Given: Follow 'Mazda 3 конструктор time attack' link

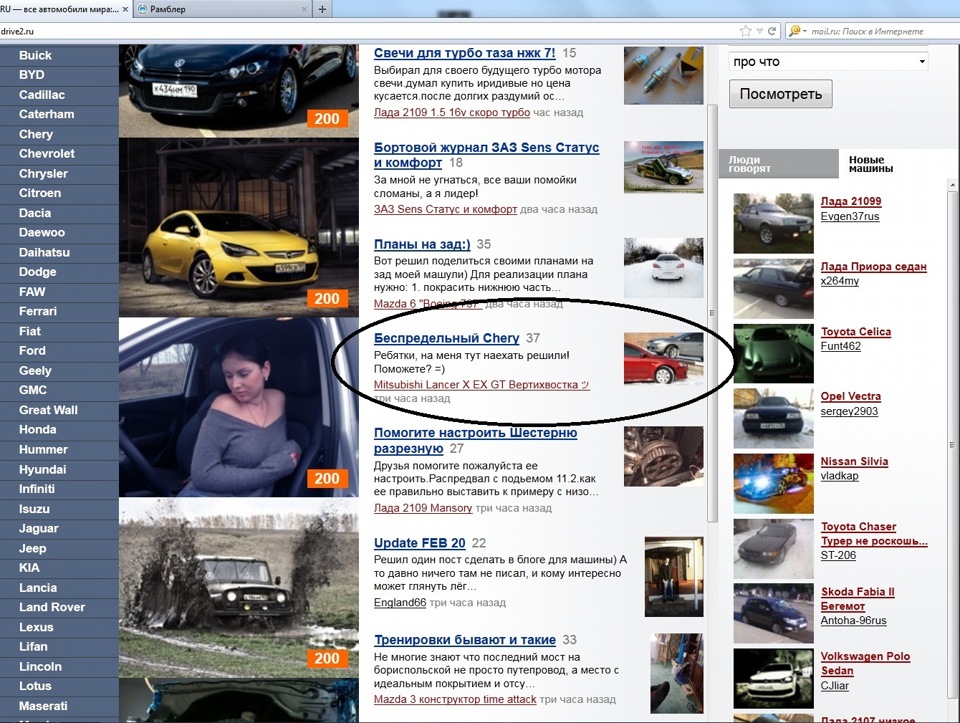Looking at the screenshot, I should (x=455, y=699).
